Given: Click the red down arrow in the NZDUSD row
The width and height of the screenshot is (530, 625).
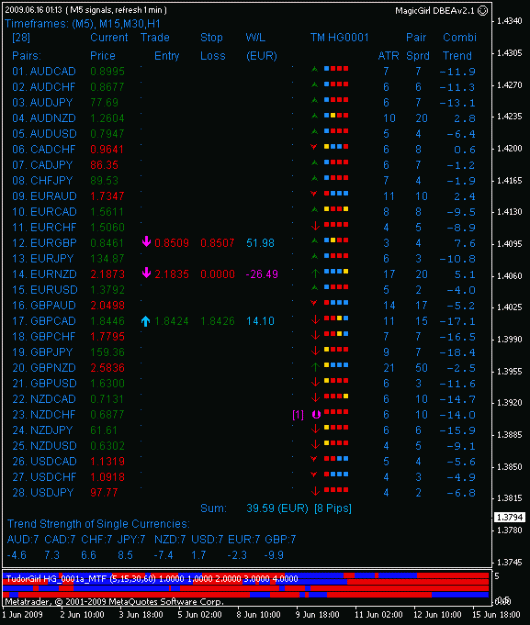Looking at the screenshot, I should click(315, 444).
